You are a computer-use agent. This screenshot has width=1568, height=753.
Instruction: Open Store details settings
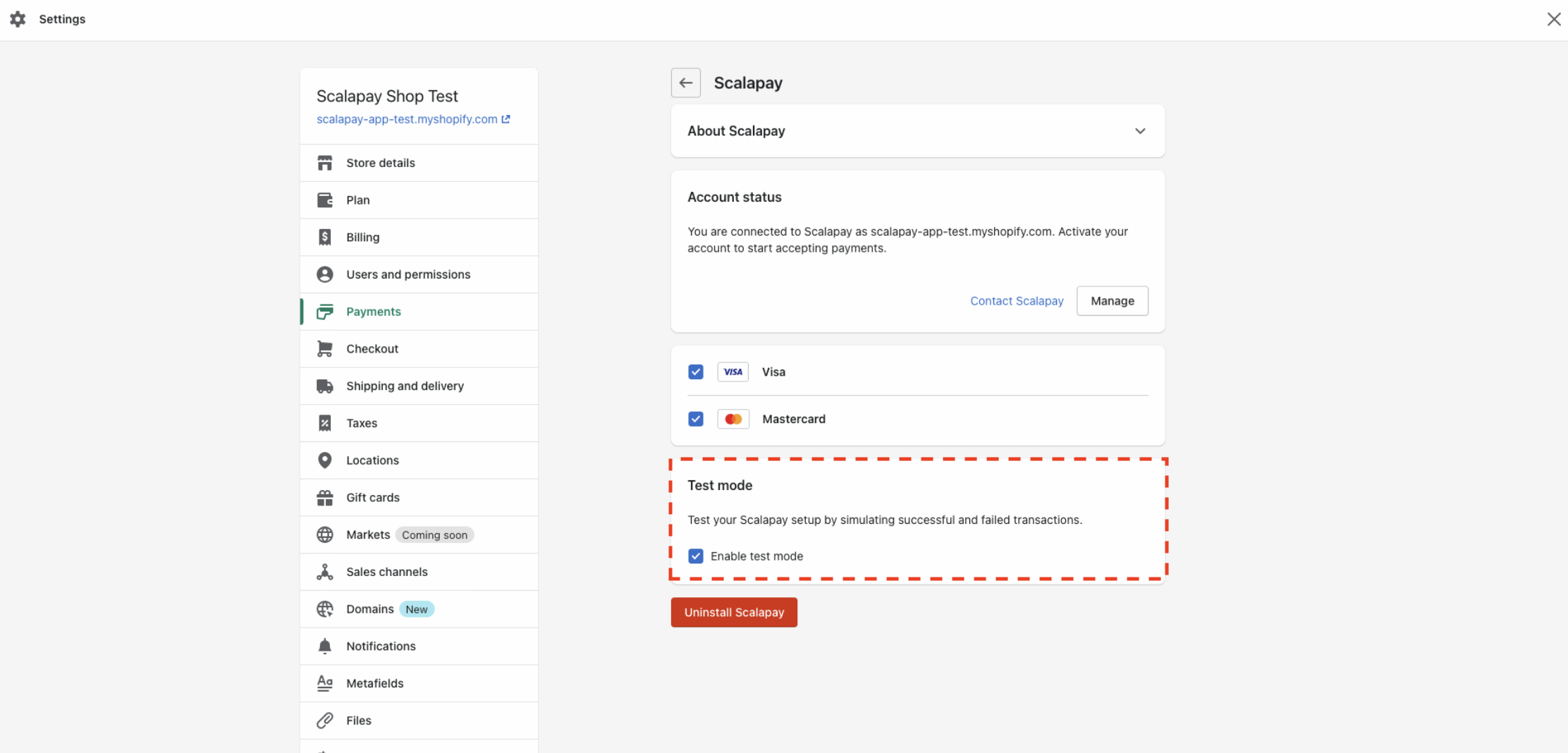pyautogui.click(x=419, y=163)
